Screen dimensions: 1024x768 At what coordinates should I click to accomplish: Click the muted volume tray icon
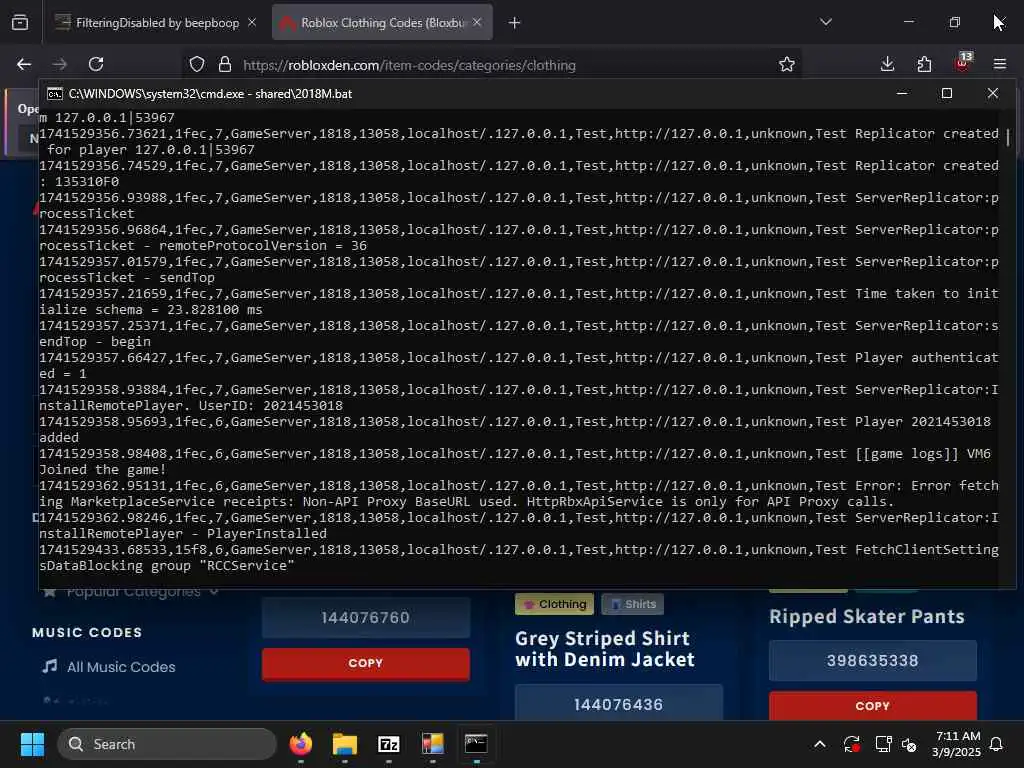pos(909,744)
